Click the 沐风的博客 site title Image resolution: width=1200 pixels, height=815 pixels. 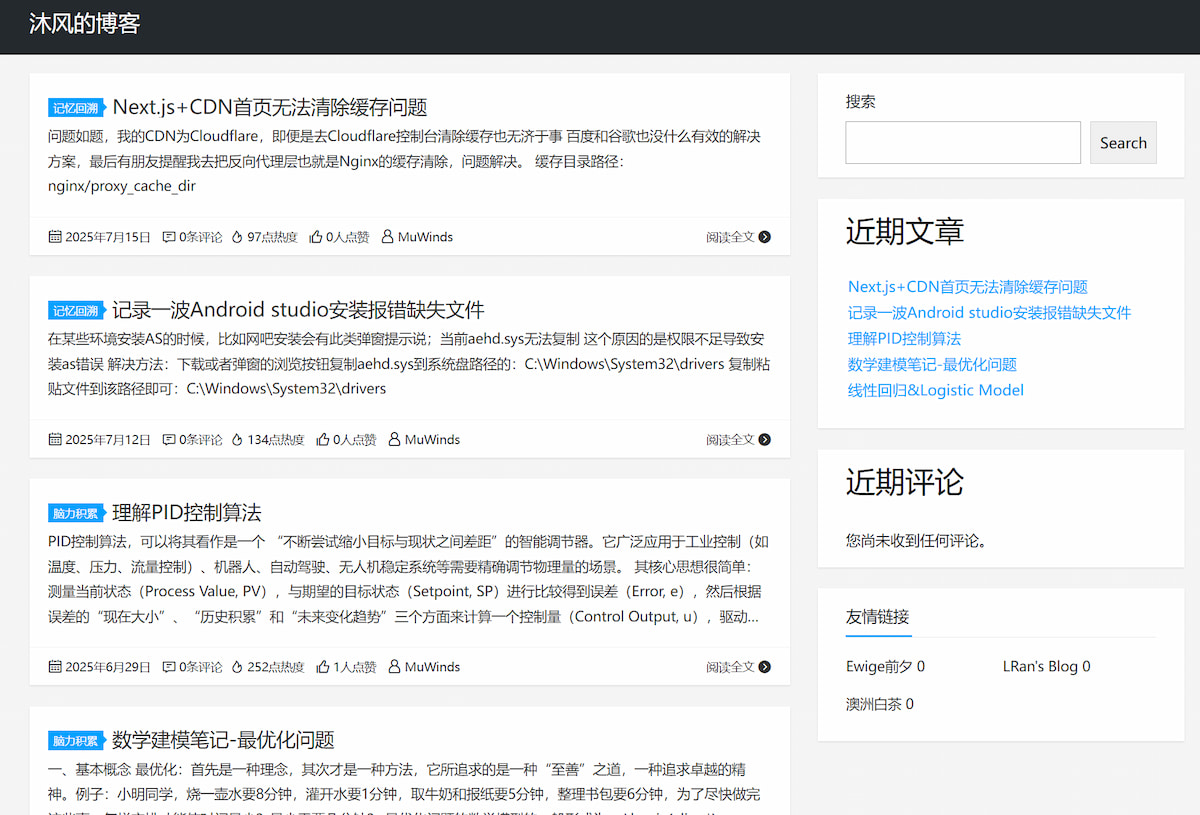(84, 22)
